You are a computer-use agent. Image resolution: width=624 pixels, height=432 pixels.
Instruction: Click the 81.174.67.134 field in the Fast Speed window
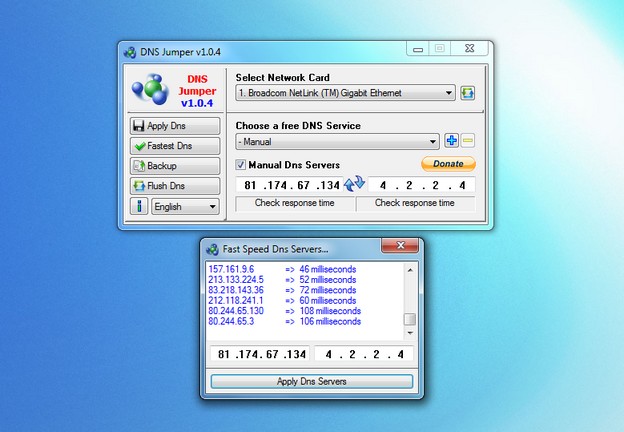point(261,354)
